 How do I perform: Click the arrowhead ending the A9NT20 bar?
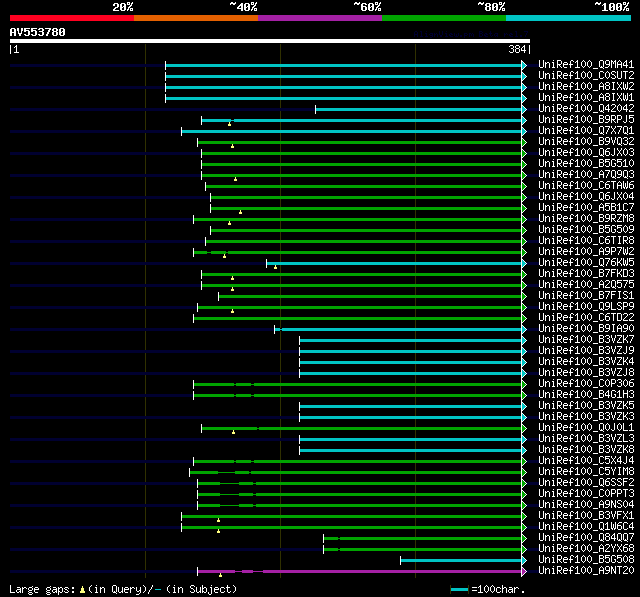click(x=524, y=572)
